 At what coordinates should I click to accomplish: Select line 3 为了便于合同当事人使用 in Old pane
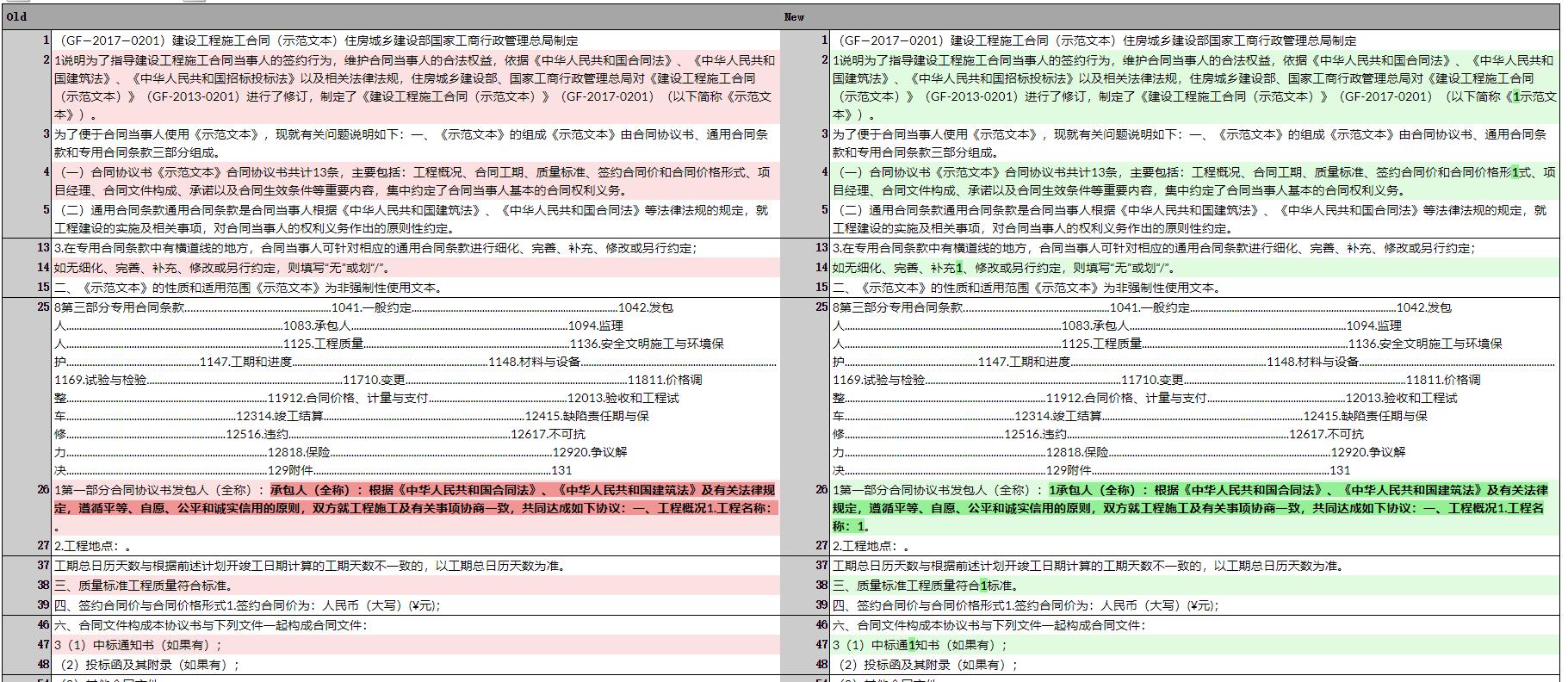(416, 143)
